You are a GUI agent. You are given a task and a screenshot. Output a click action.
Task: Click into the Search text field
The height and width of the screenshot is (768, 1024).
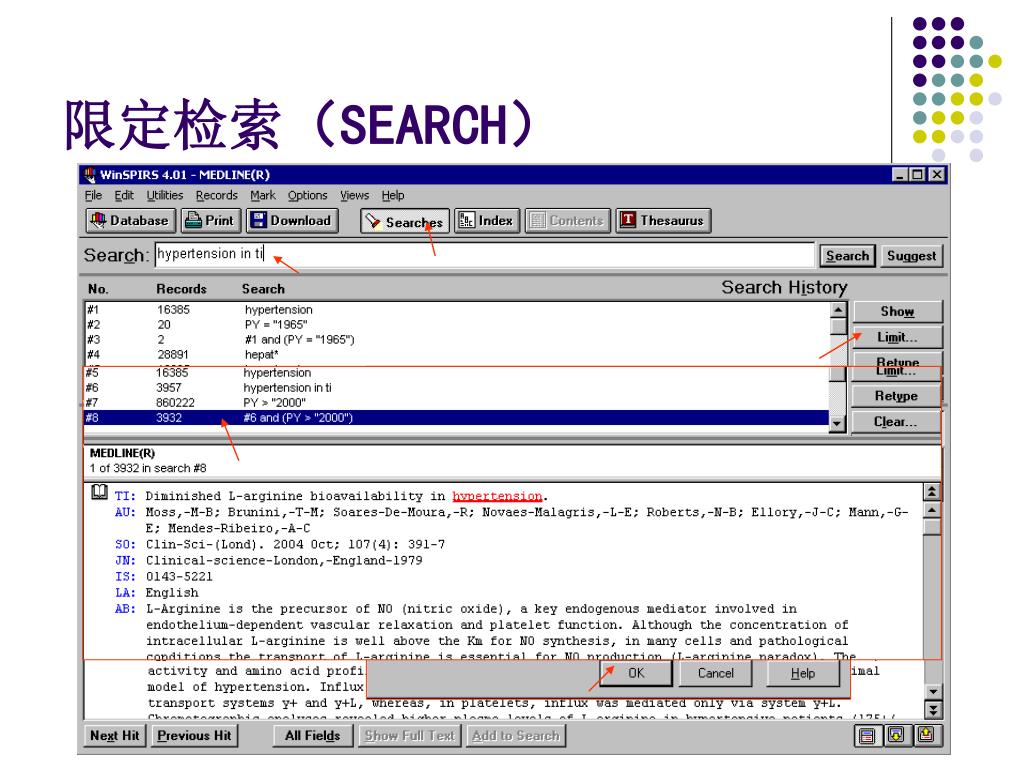click(x=485, y=255)
